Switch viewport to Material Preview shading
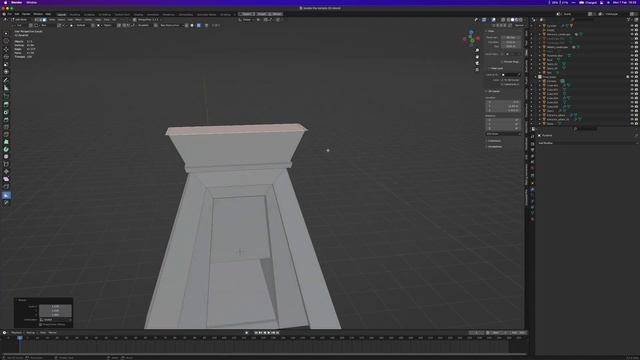 [x=517, y=20]
